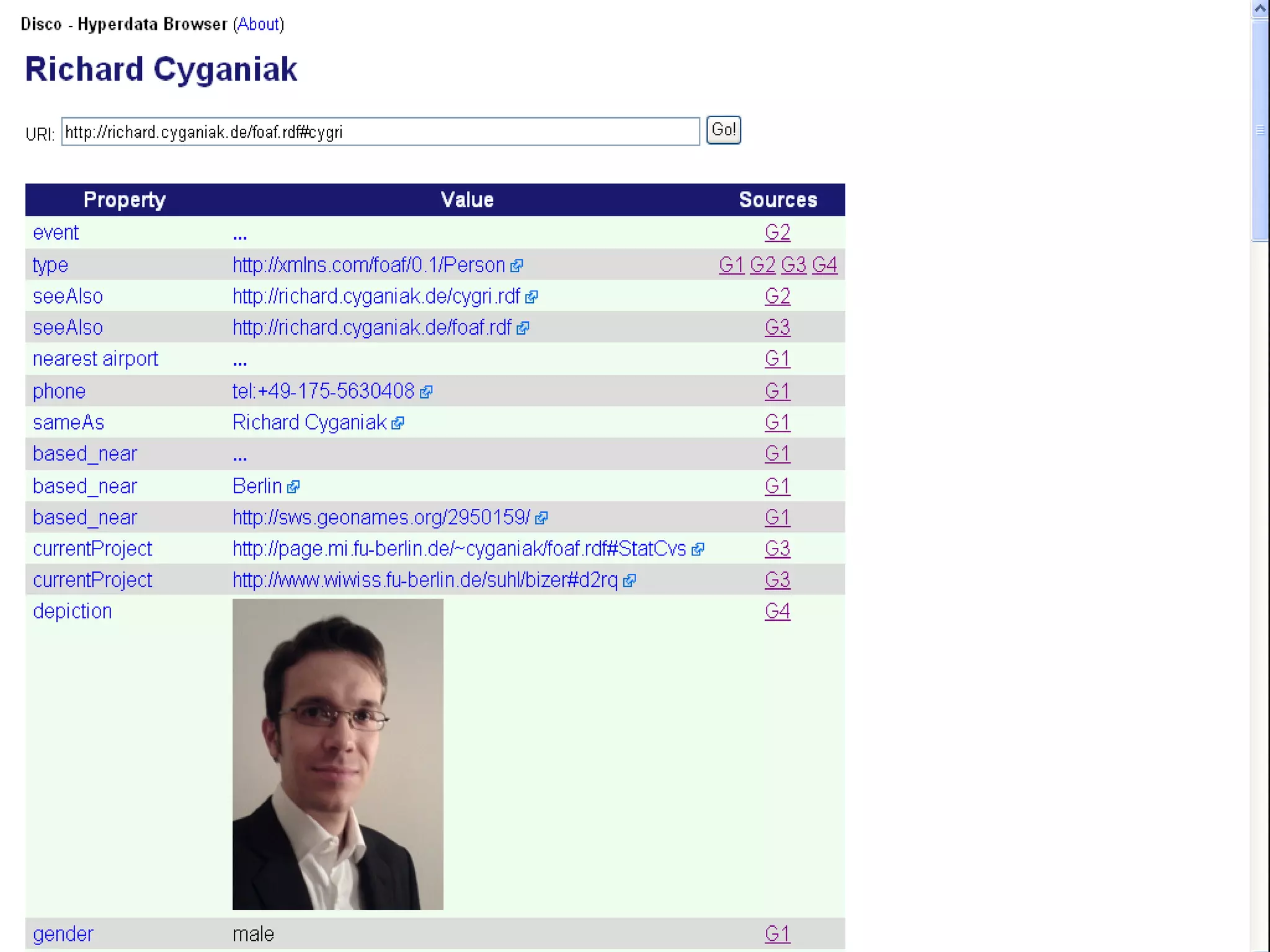1270x952 pixels.
Task: Open G2 source for cygri.rdf row
Action: pyautogui.click(x=778, y=296)
